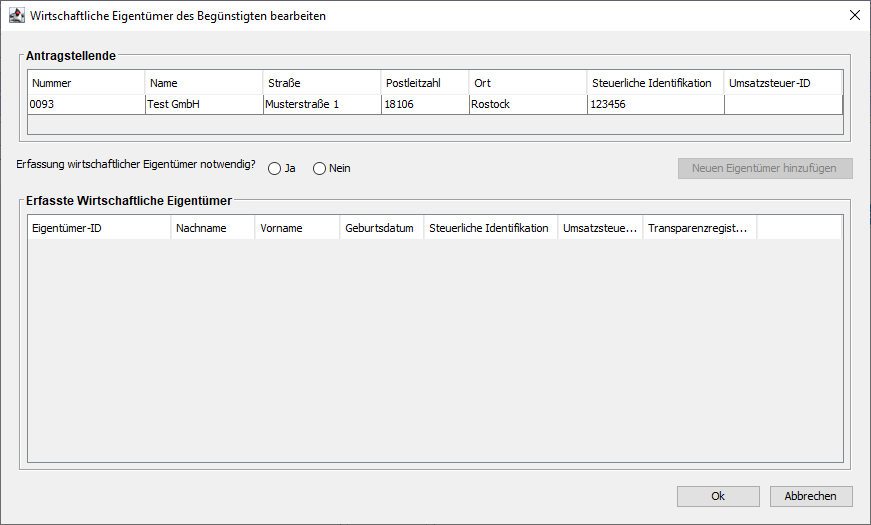Click the empty Umsatzsteuer-ID cell in Antragstellende

pos(783,104)
